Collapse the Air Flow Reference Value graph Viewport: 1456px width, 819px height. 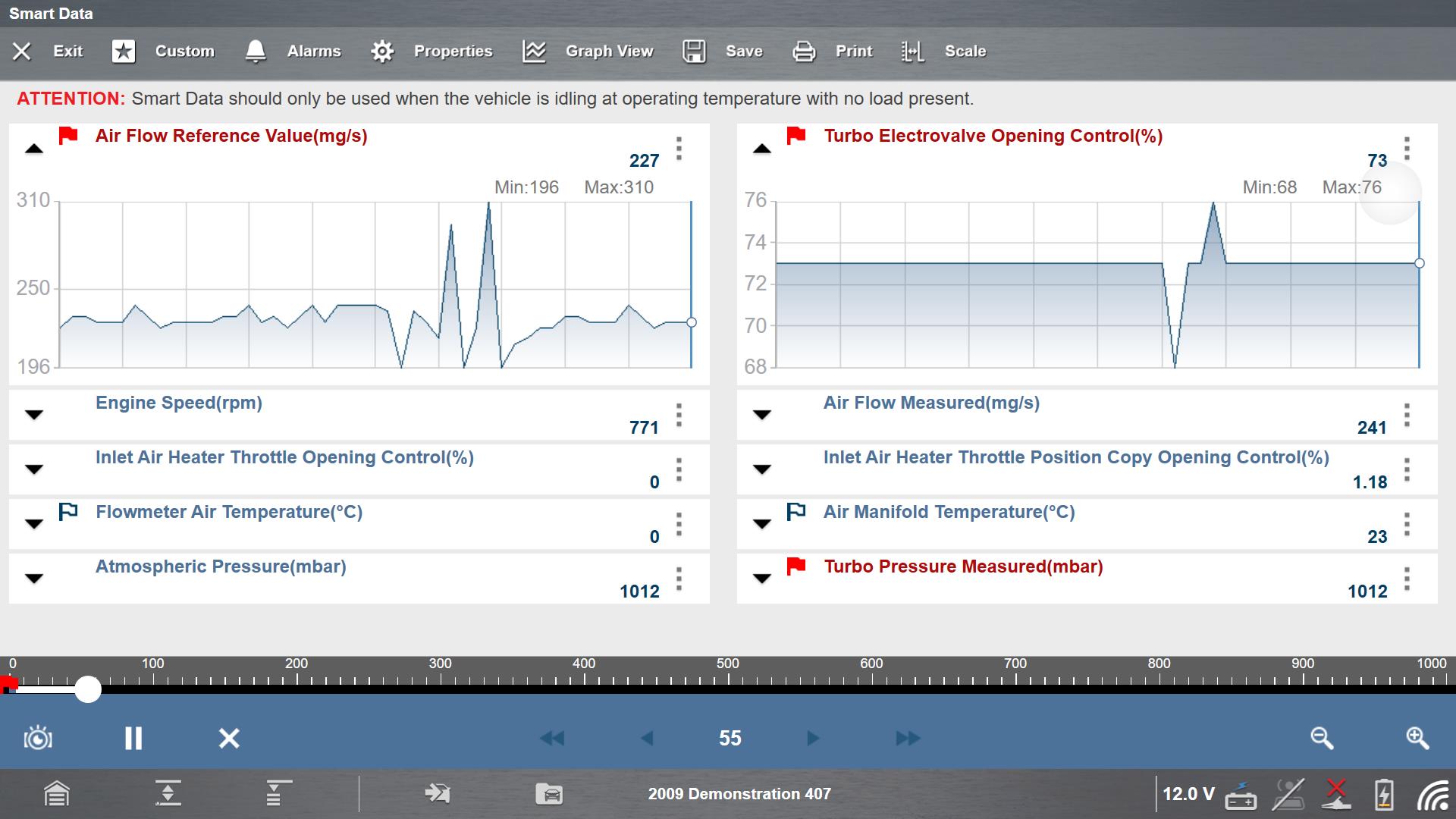(x=34, y=149)
